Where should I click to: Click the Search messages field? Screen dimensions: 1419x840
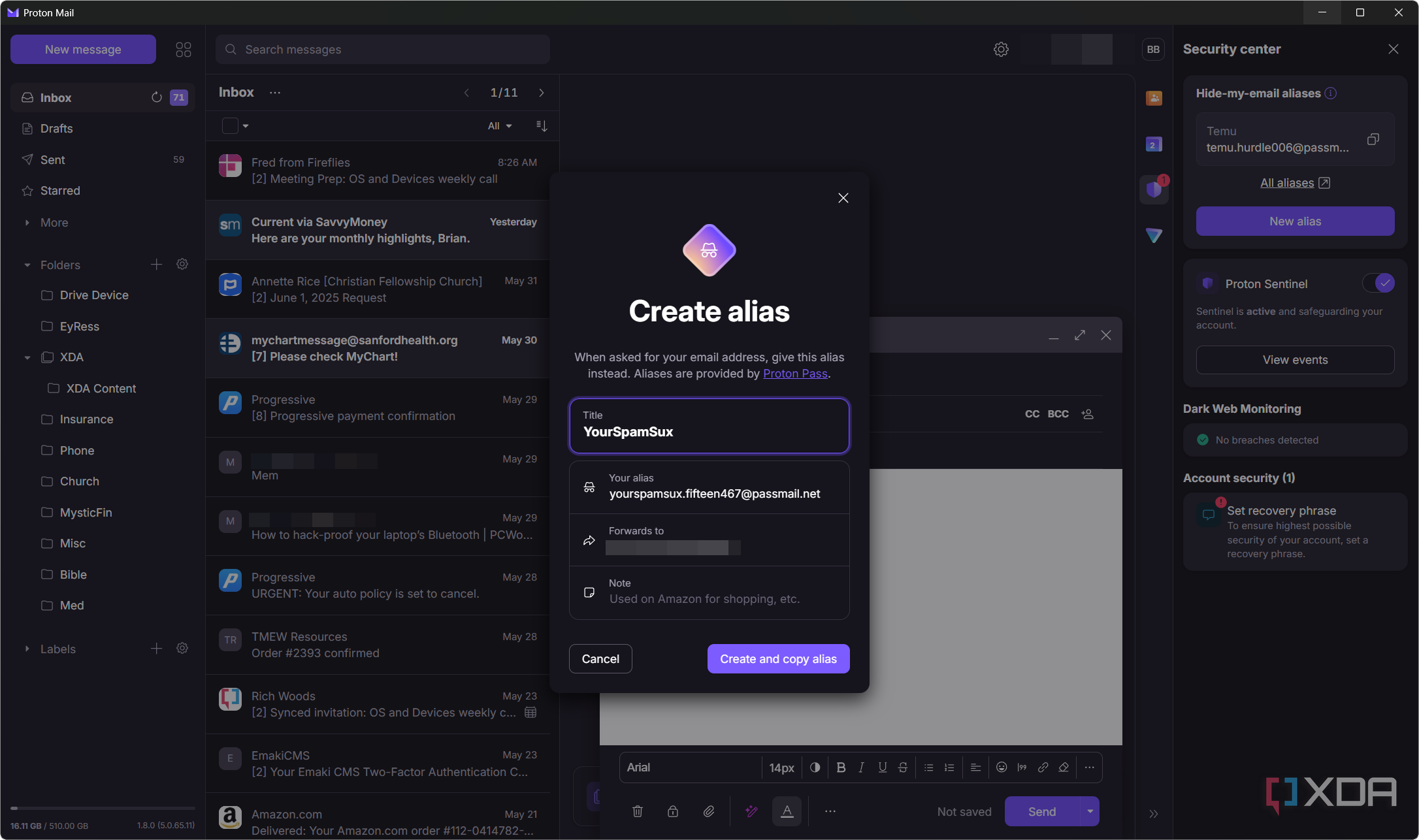[x=383, y=50]
